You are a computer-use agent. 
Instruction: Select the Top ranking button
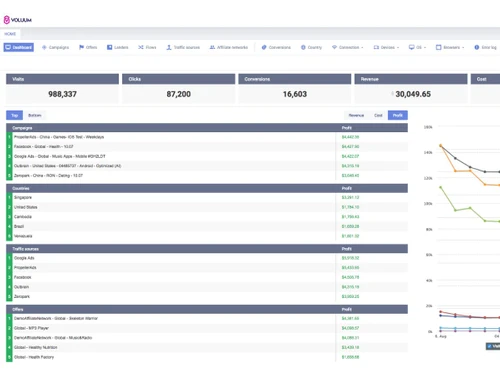[x=14, y=115]
